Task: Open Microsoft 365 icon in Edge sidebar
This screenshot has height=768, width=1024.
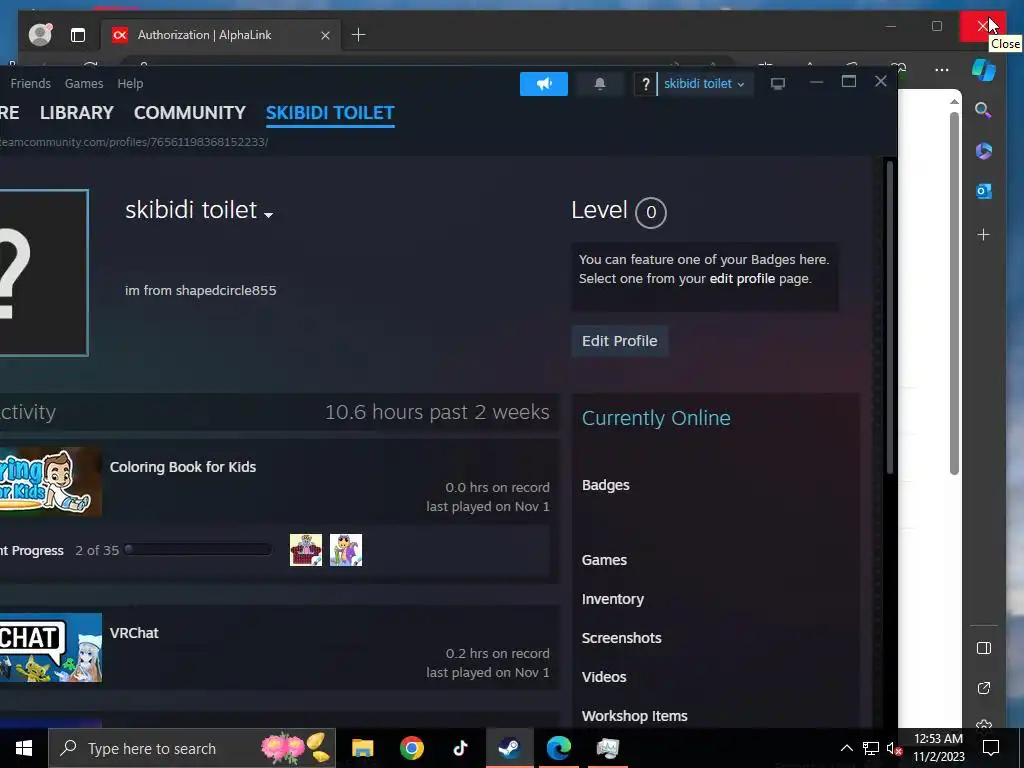Action: click(984, 151)
